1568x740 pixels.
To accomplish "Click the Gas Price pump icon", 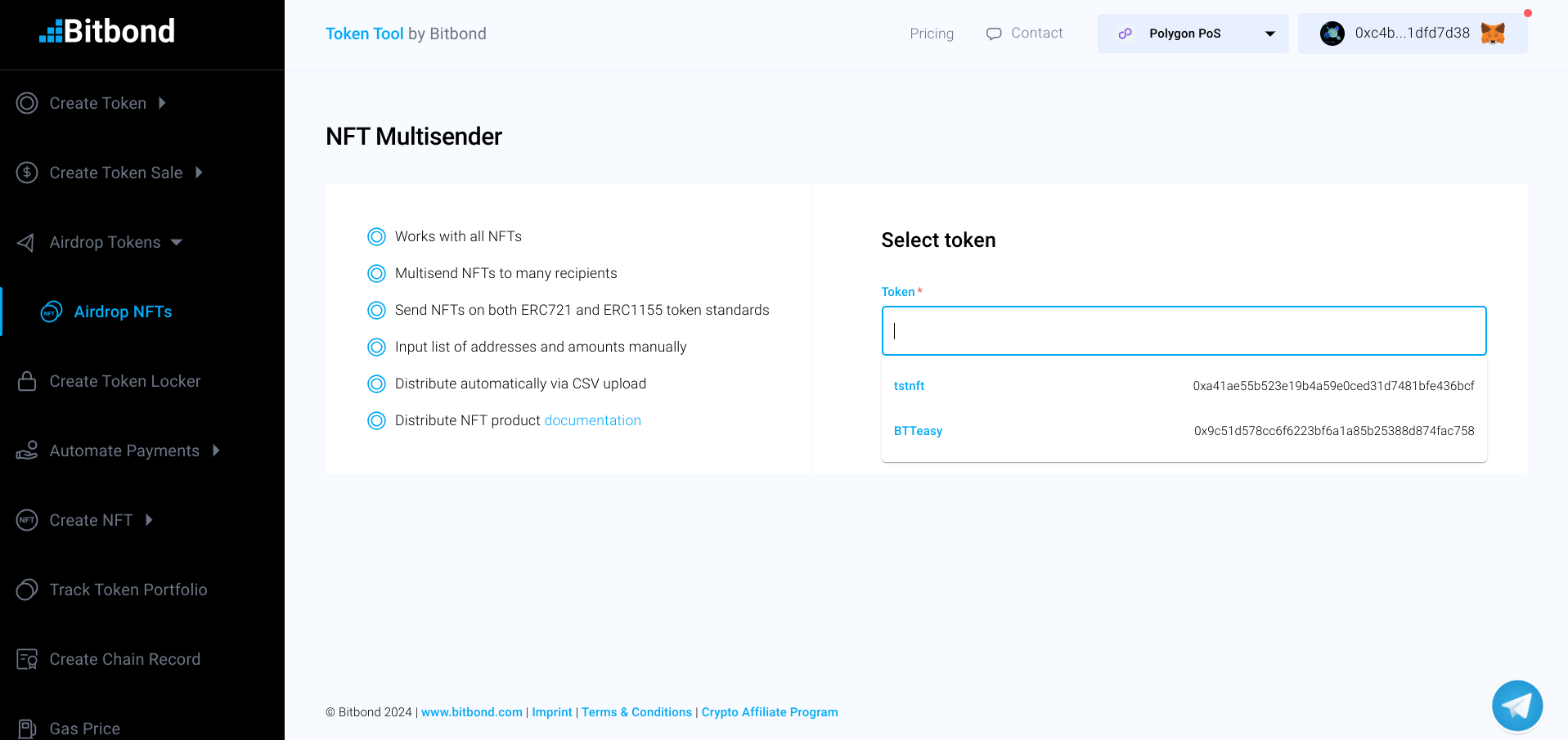I will pos(27,728).
